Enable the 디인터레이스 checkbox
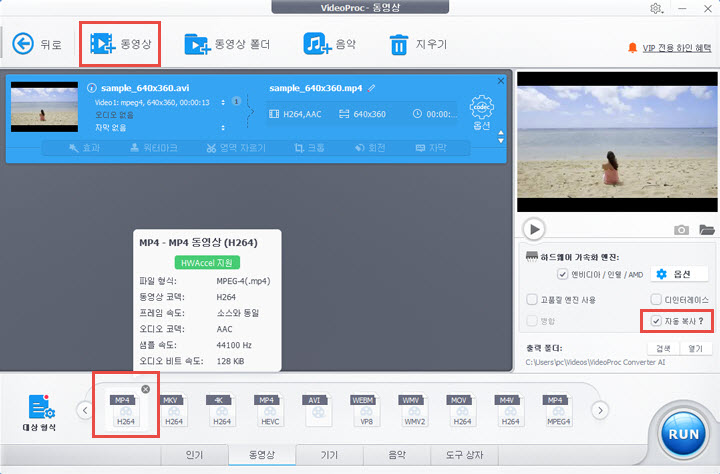The image size is (720, 474). tap(656, 299)
